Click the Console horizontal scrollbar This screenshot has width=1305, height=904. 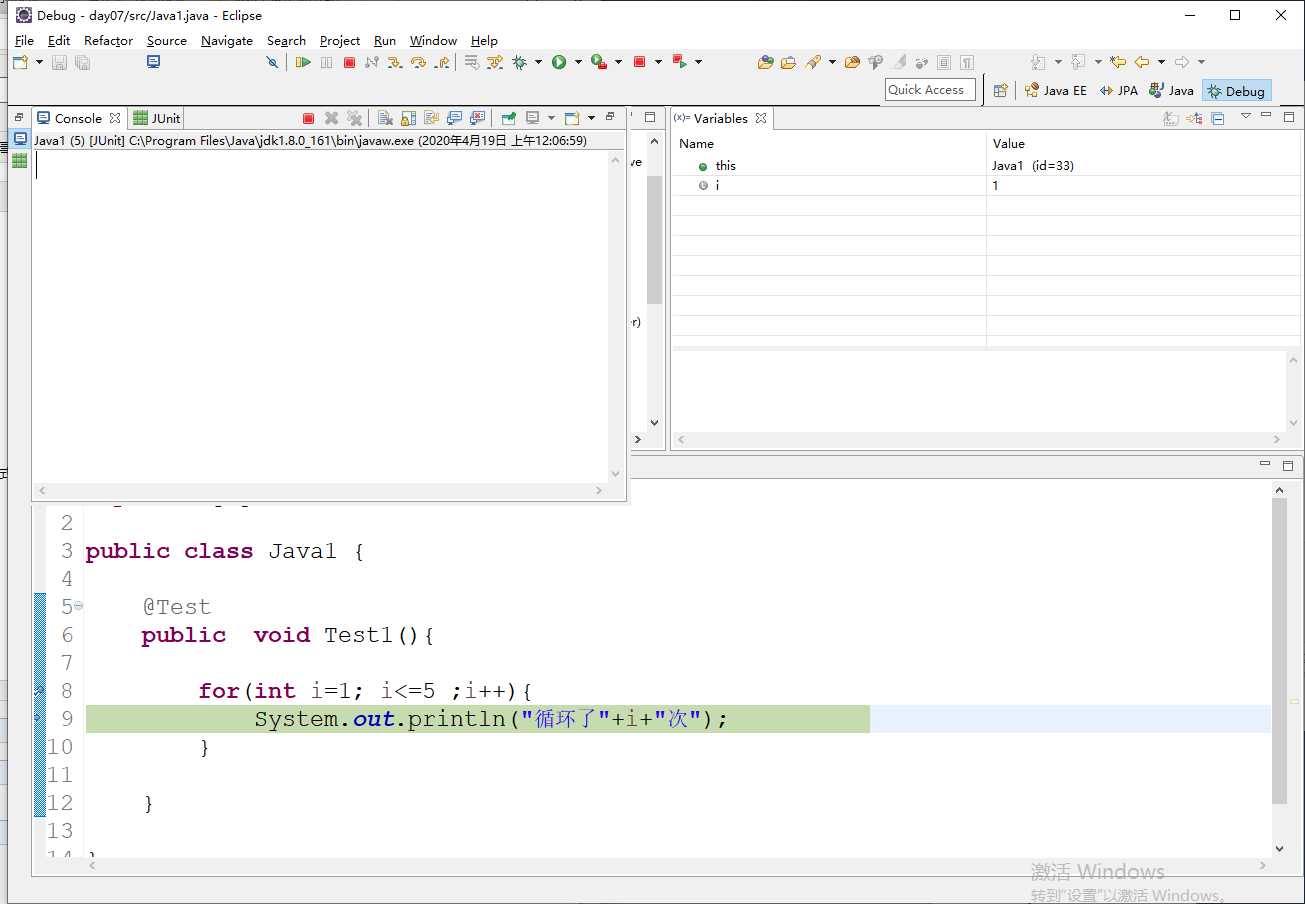pyautogui.click(x=320, y=490)
